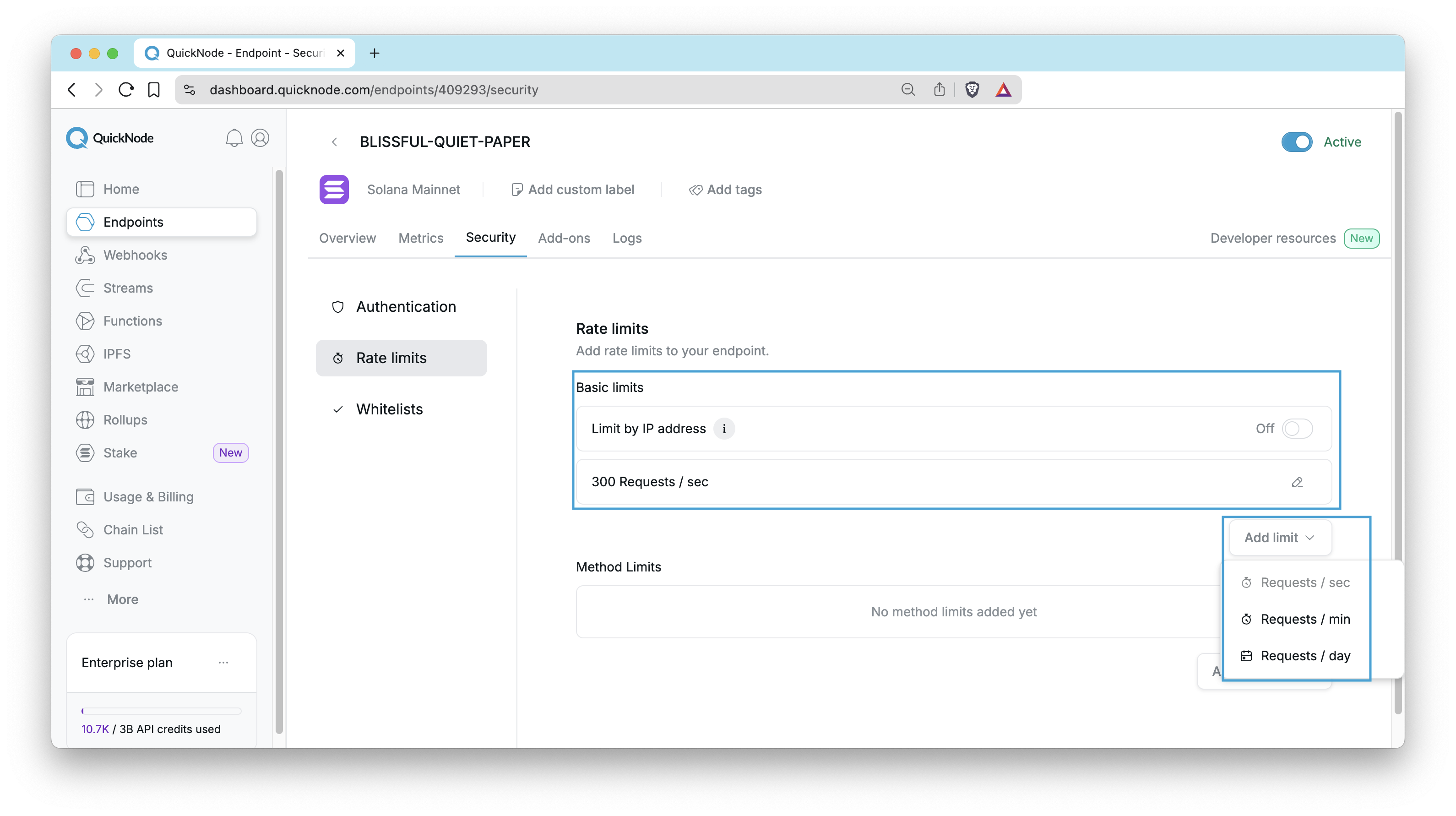Open the Add-ons tab
1456x816 pixels.
(x=564, y=238)
